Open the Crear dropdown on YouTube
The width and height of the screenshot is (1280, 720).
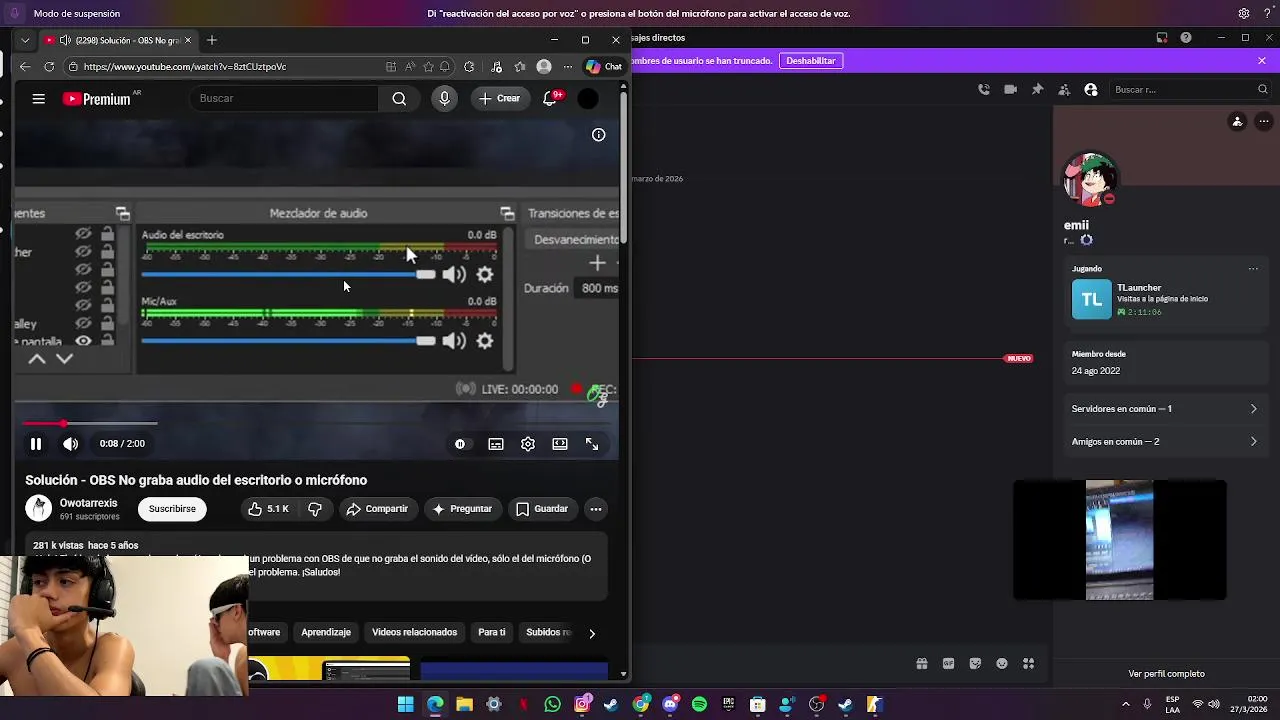pos(499,98)
